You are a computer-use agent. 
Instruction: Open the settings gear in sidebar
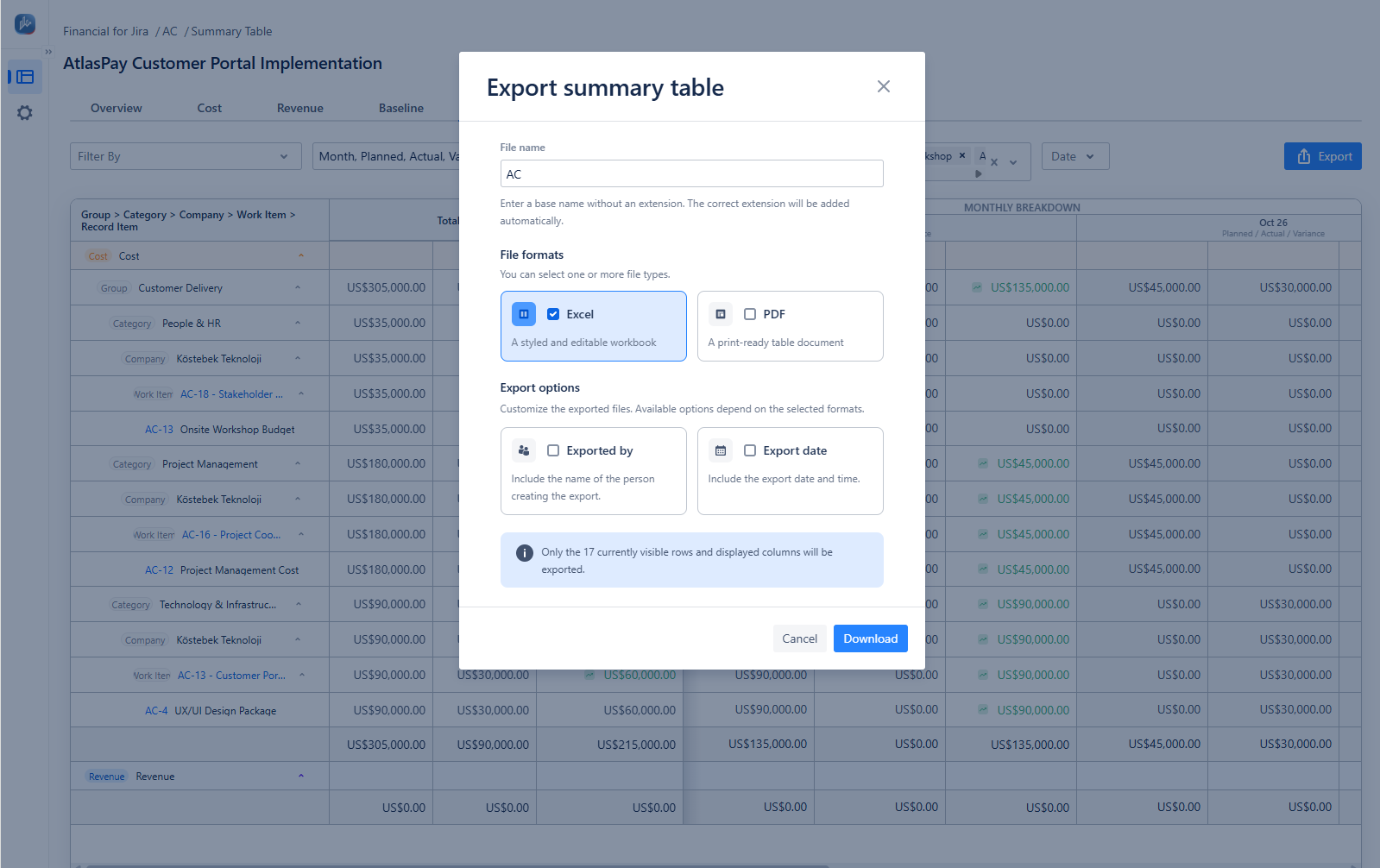click(x=25, y=113)
